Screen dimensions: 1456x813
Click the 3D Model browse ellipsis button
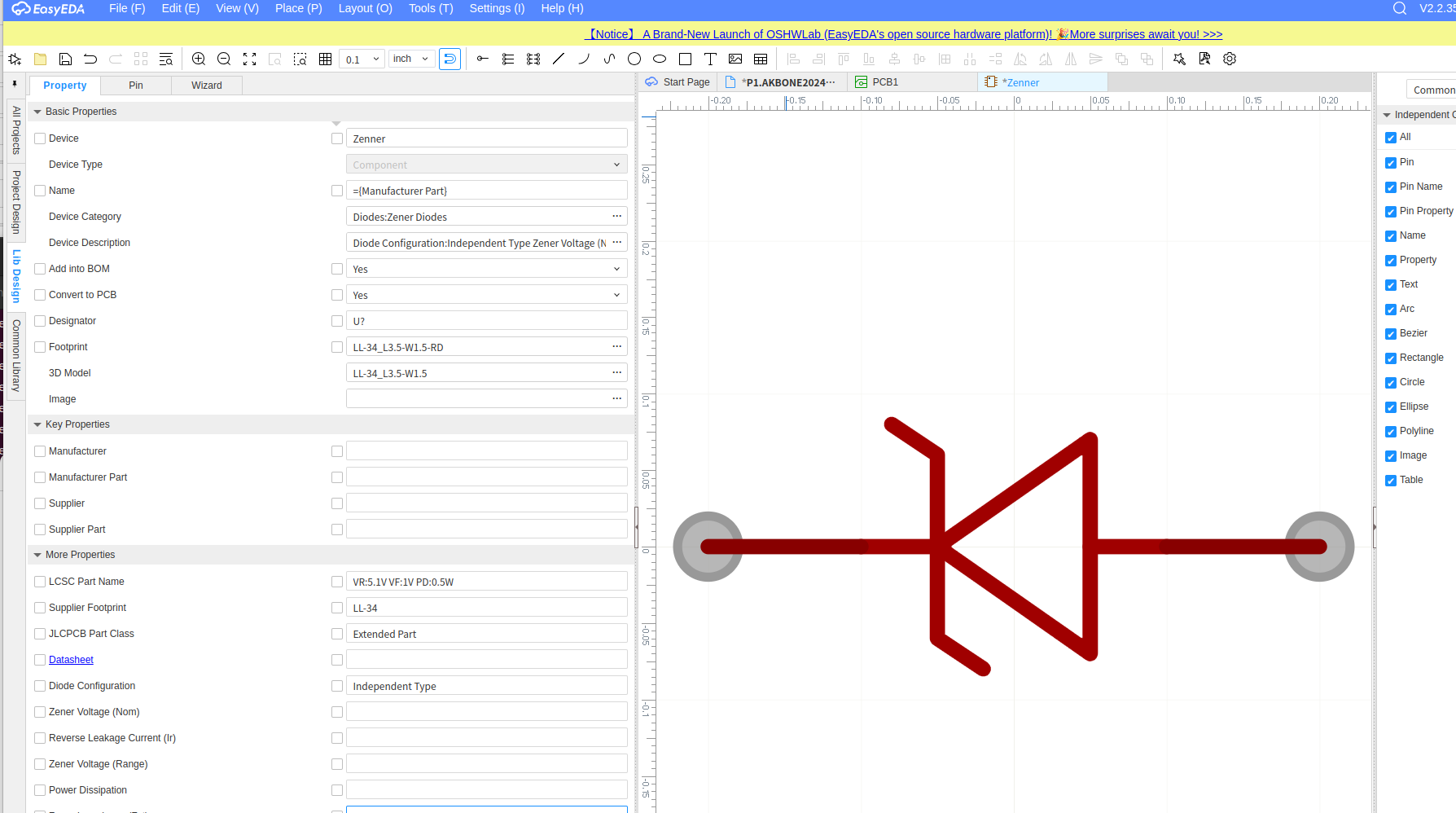click(617, 372)
